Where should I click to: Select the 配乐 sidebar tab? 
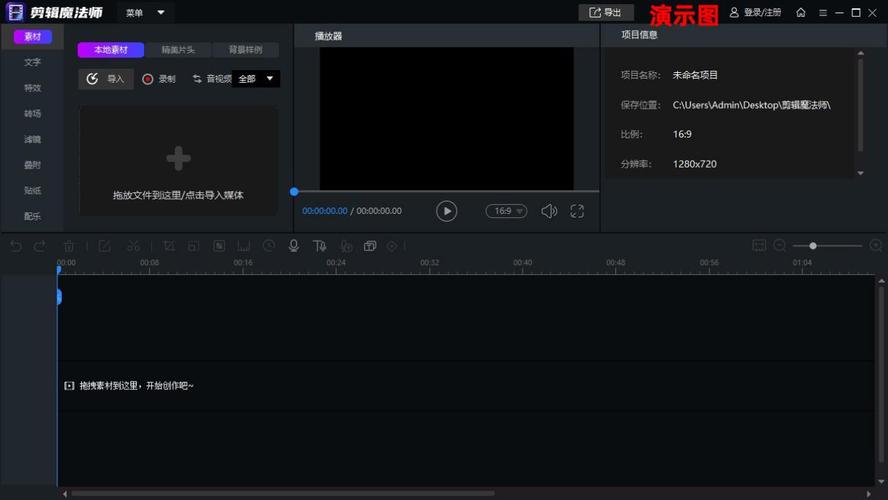click(x=33, y=216)
